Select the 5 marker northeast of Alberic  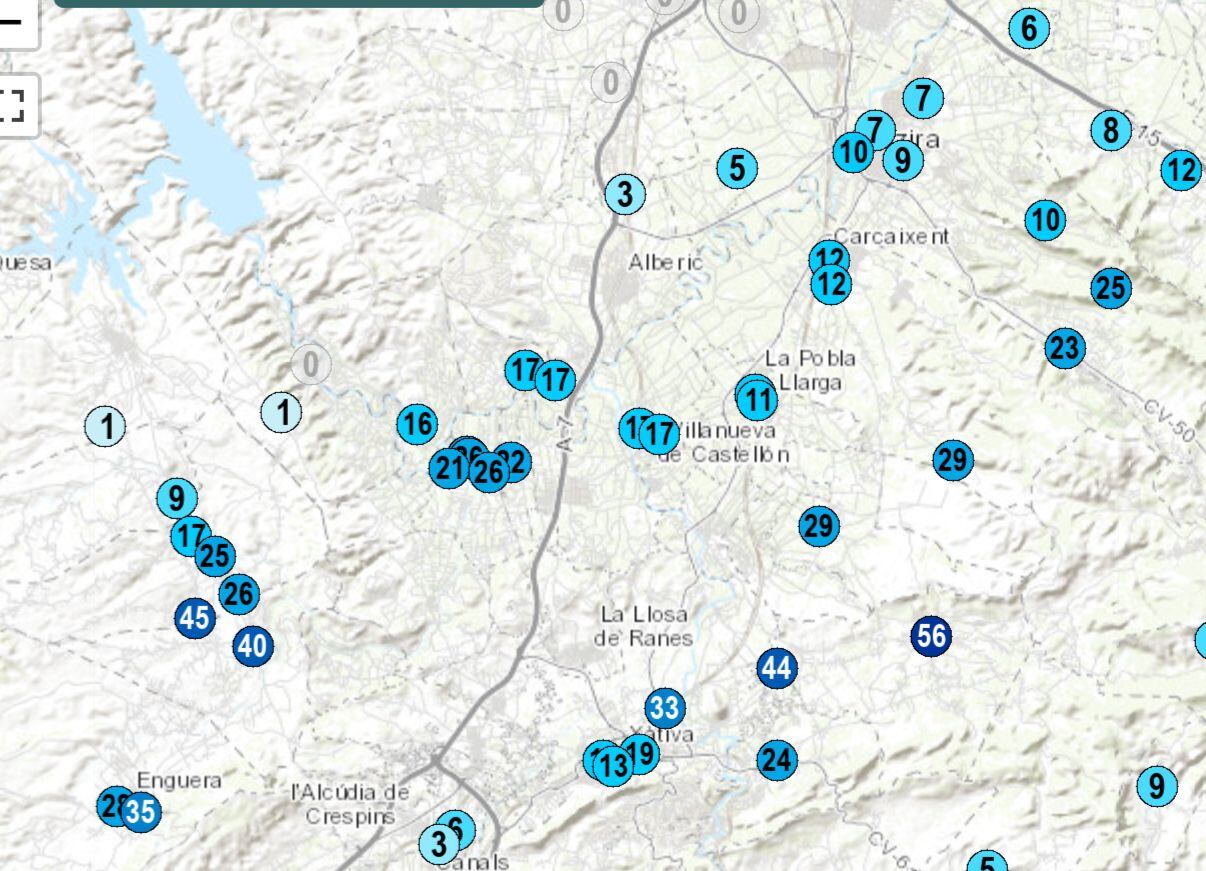(737, 168)
